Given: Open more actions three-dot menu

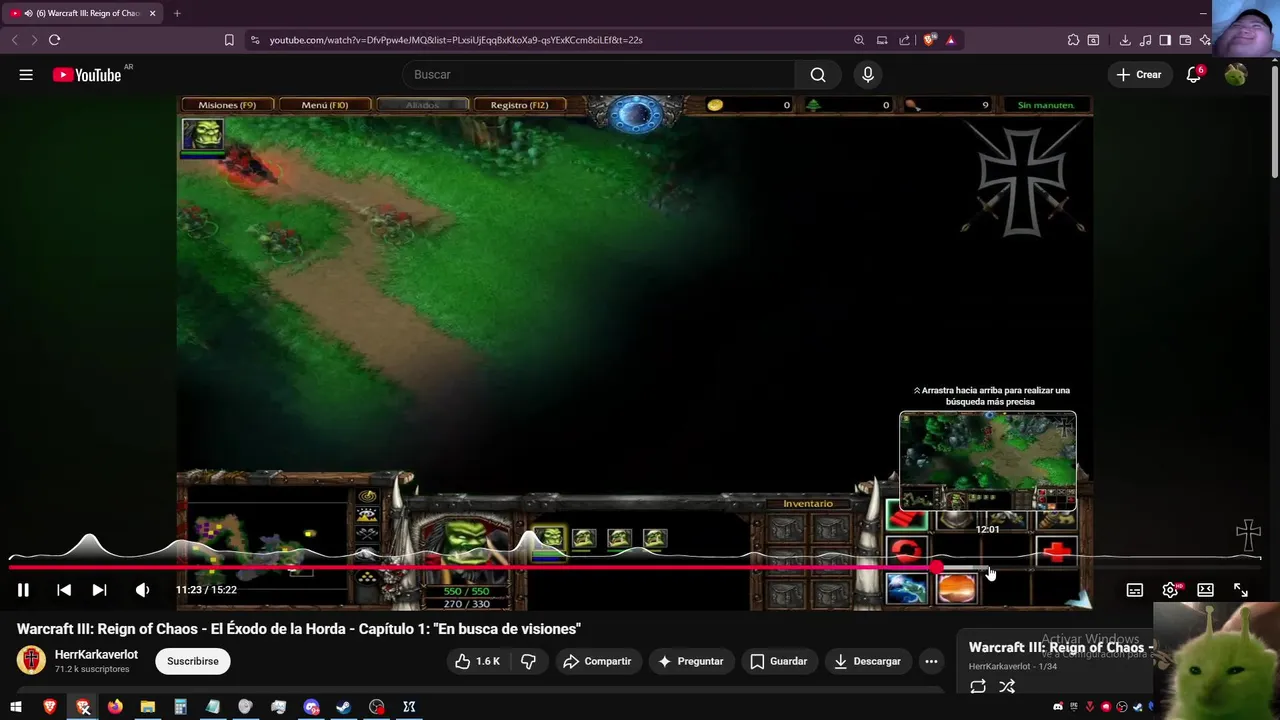Looking at the screenshot, I should coord(931,661).
